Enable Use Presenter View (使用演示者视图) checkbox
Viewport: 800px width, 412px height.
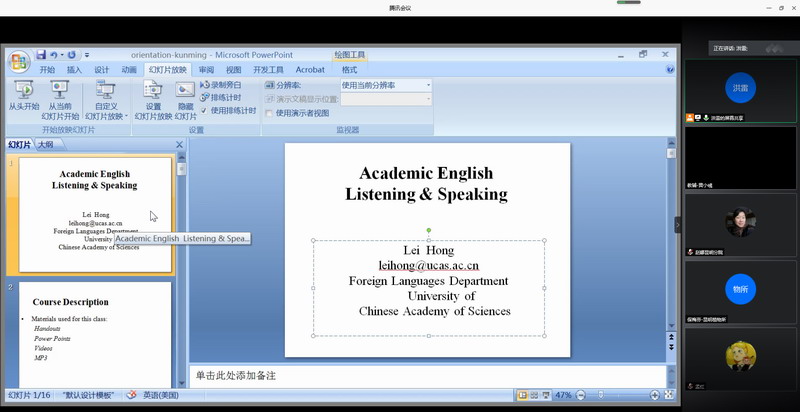[x=269, y=113]
